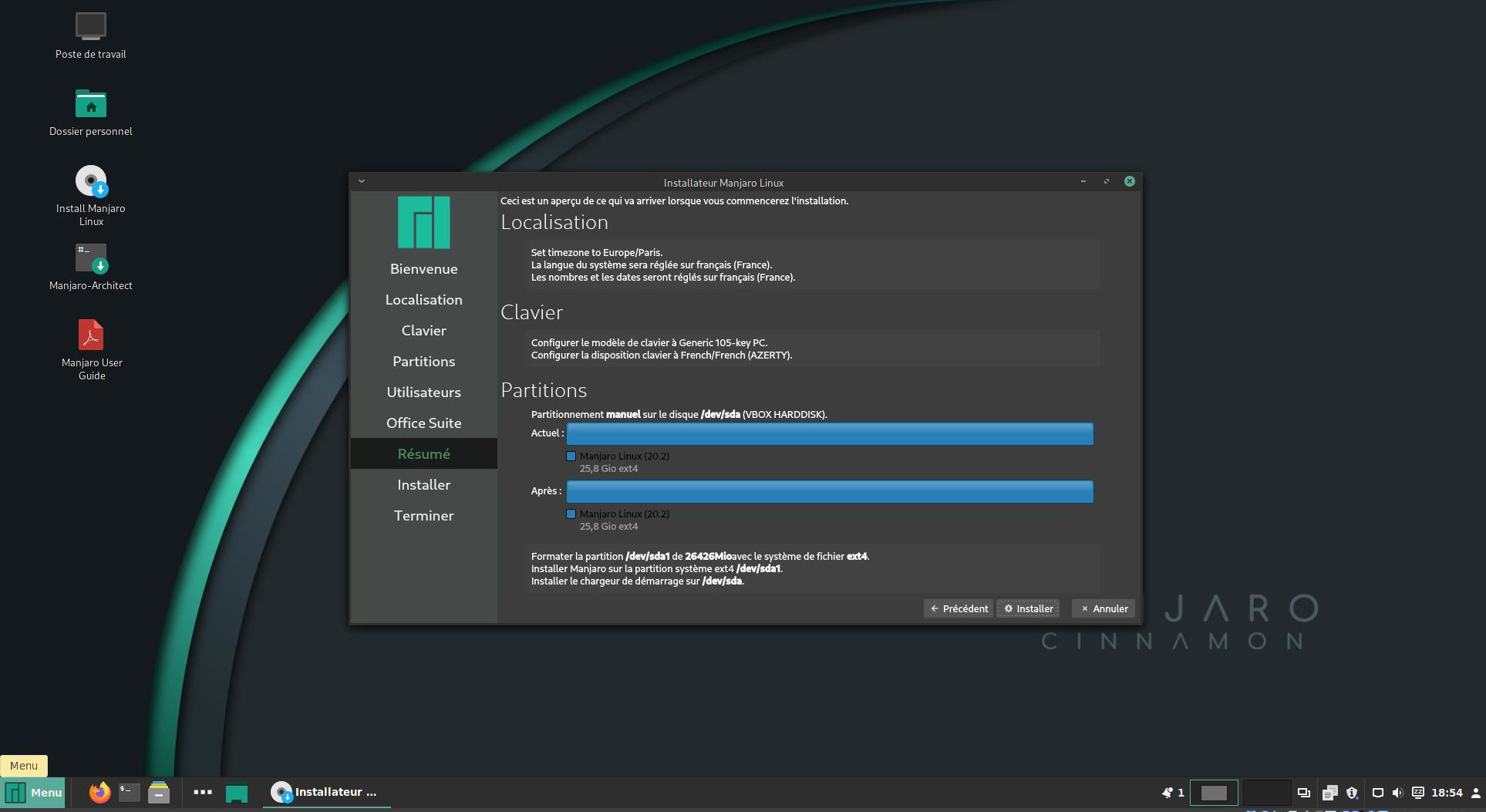
Task: Go to the Partitions step in sidebar
Action: click(424, 362)
